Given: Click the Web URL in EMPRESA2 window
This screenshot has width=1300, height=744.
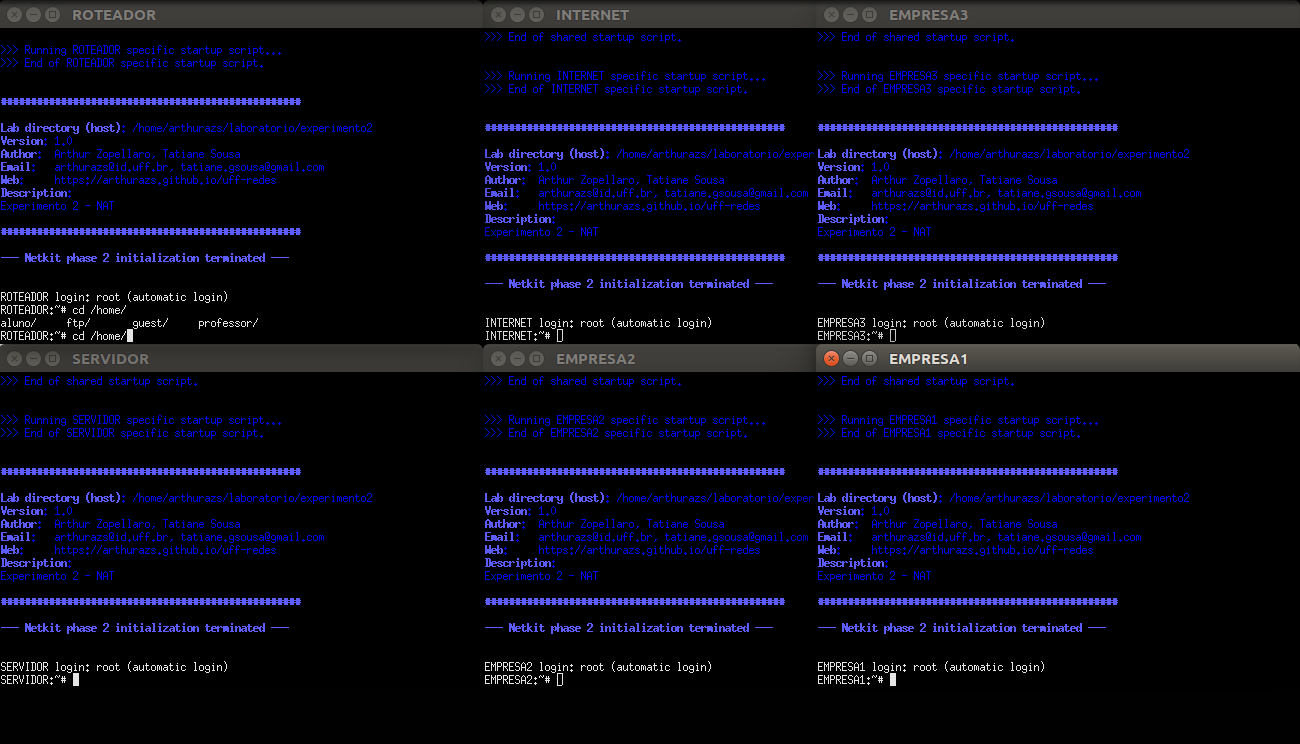Looking at the screenshot, I should coord(649,550).
